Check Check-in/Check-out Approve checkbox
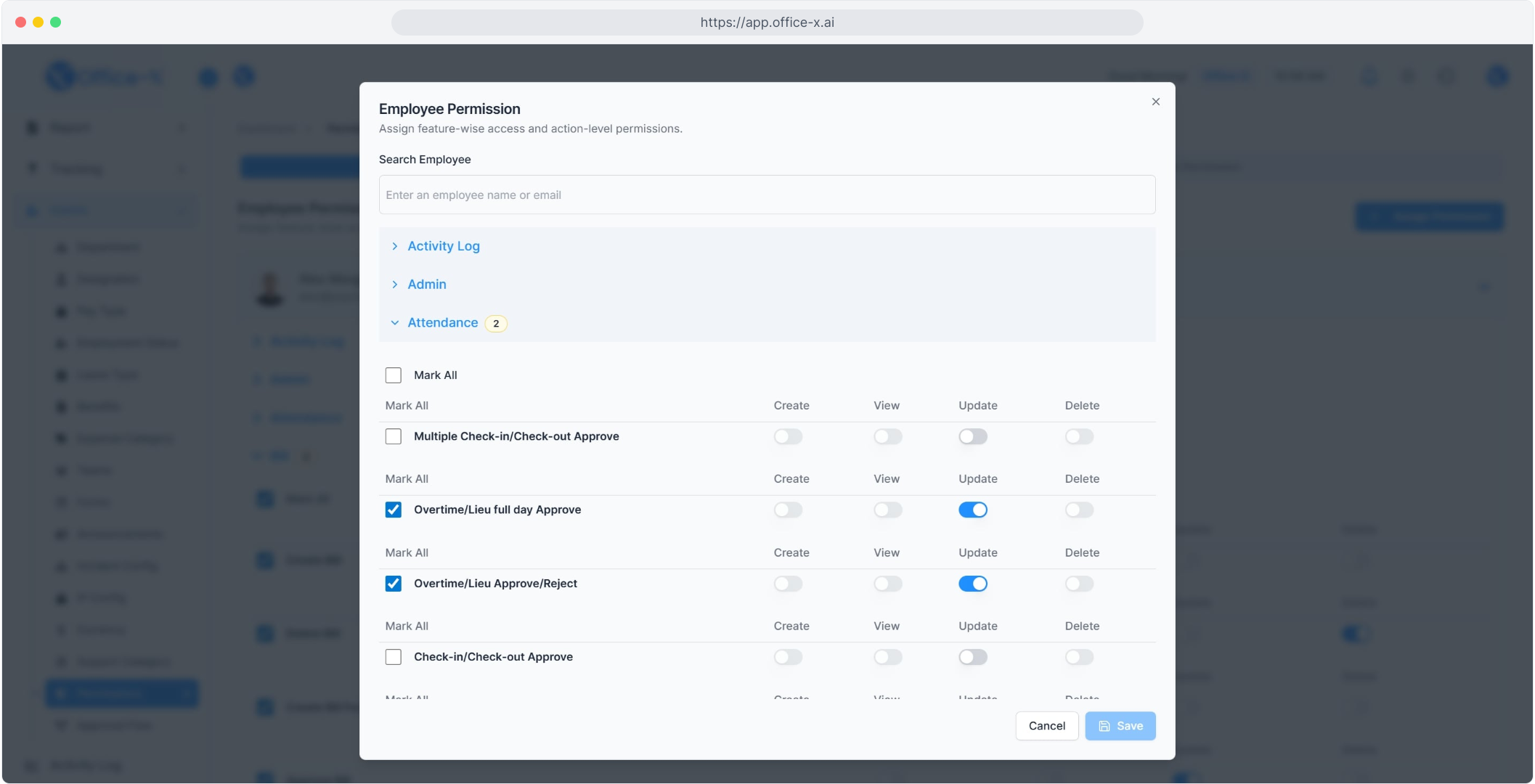Image resolution: width=1535 pixels, height=784 pixels. pos(393,657)
